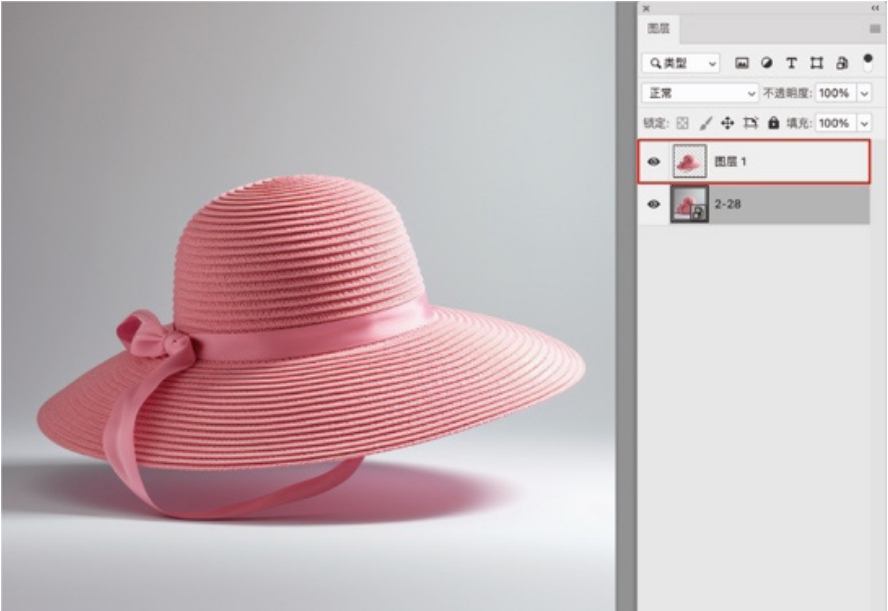
Task: Click the prevent artboard auto-nesting icon
Action: point(750,123)
